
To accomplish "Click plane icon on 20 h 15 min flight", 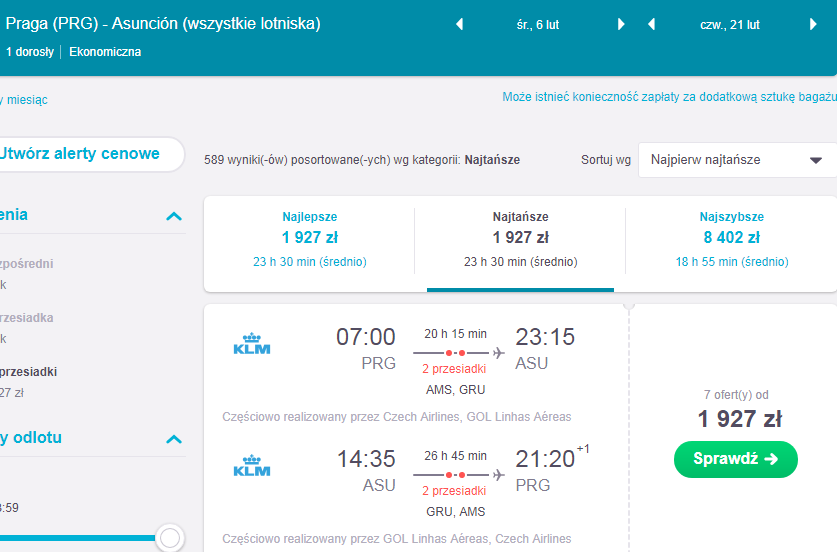I will pyautogui.click(x=499, y=353).
